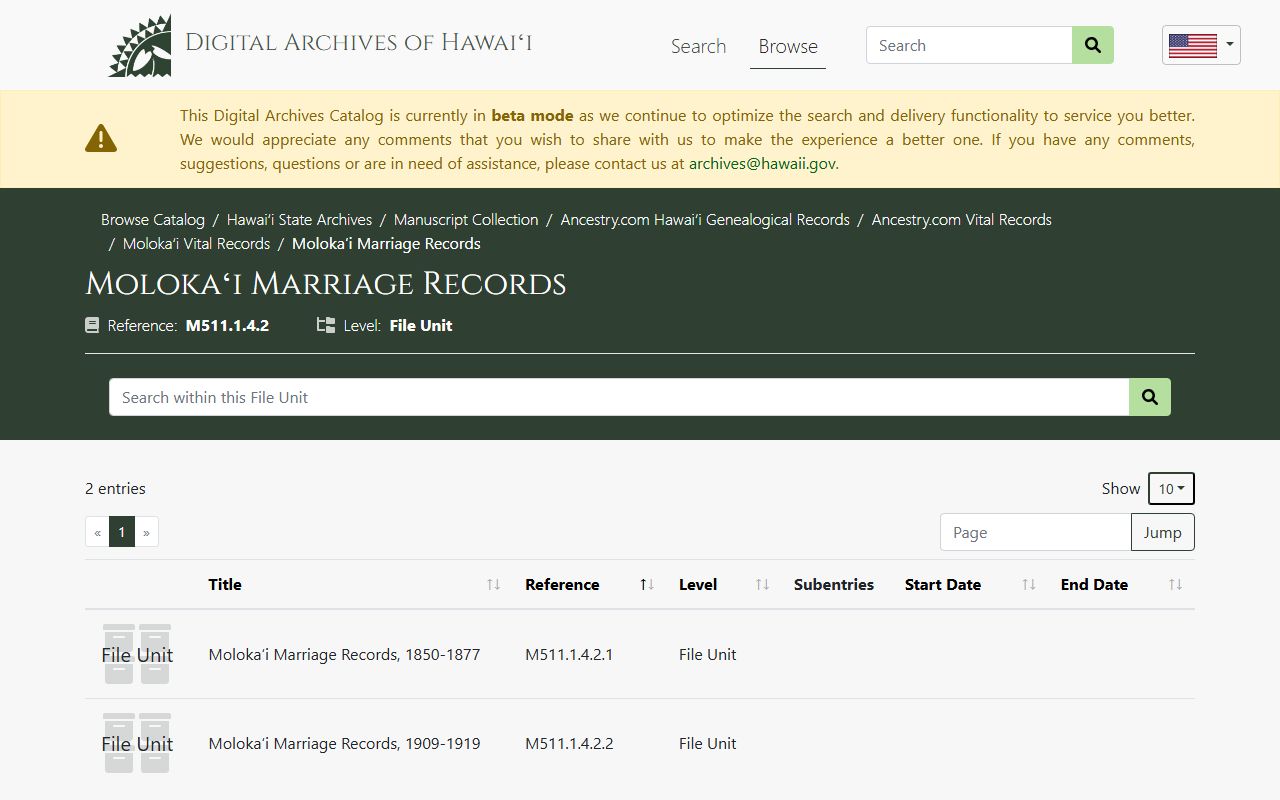Click the M511.1.4.2 reference value in header

tap(227, 325)
